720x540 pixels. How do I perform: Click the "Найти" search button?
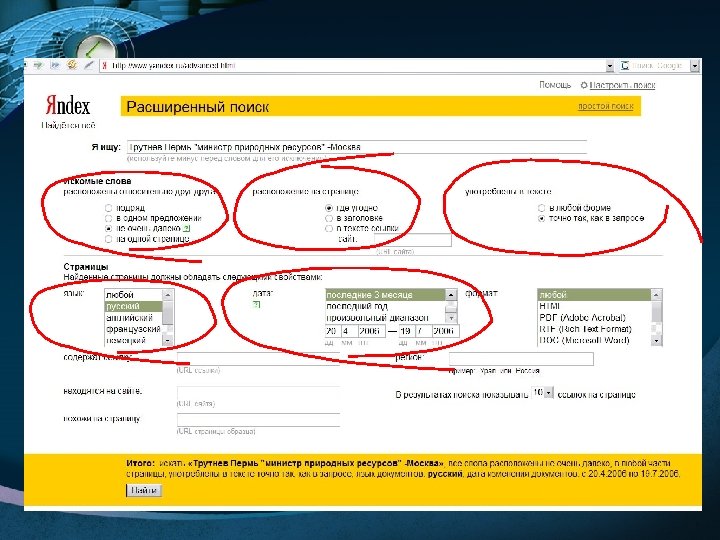pyautogui.click(x=144, y=490)
